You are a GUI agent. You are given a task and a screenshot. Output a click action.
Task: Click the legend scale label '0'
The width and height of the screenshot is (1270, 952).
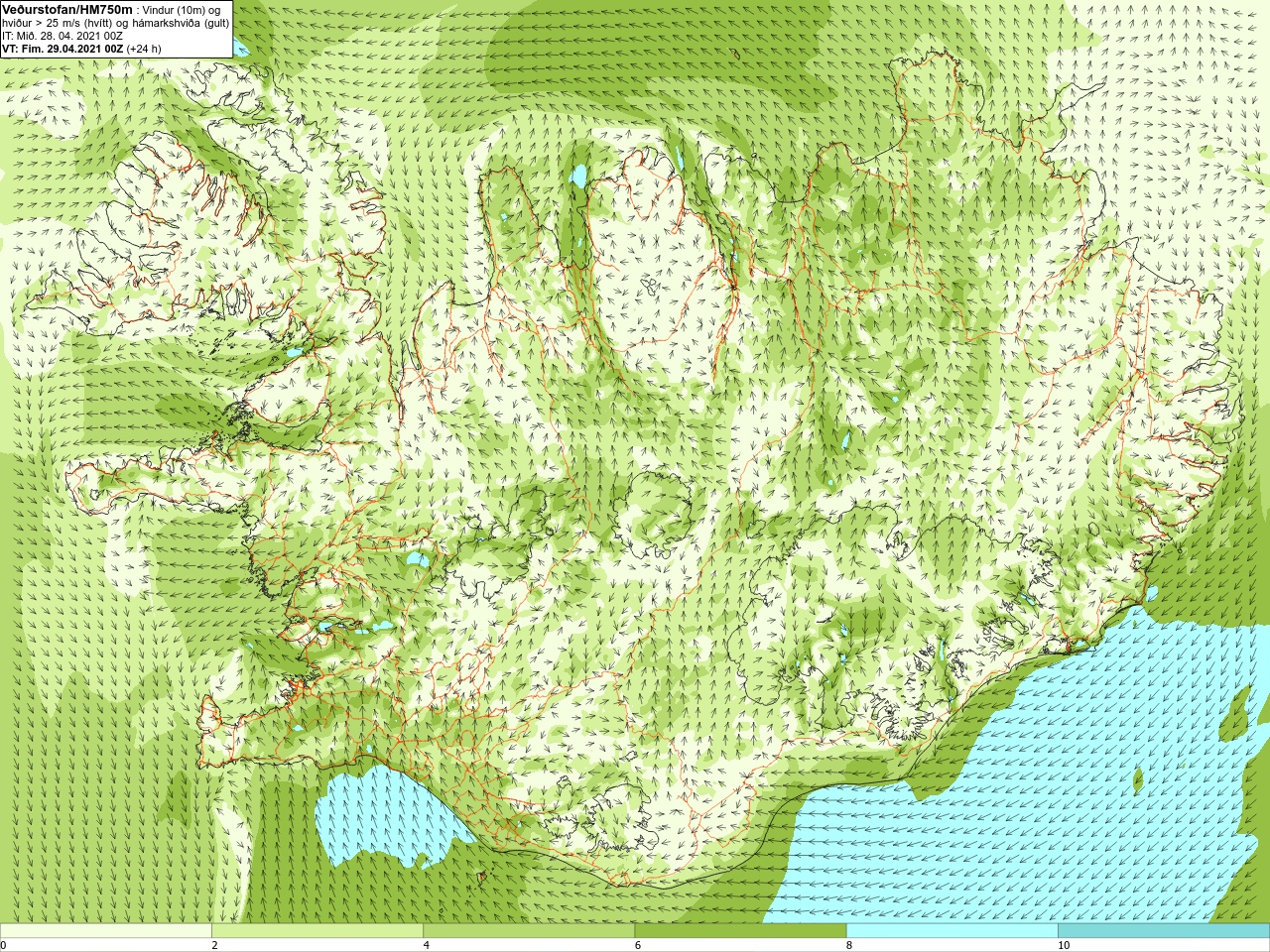point(4,945)
